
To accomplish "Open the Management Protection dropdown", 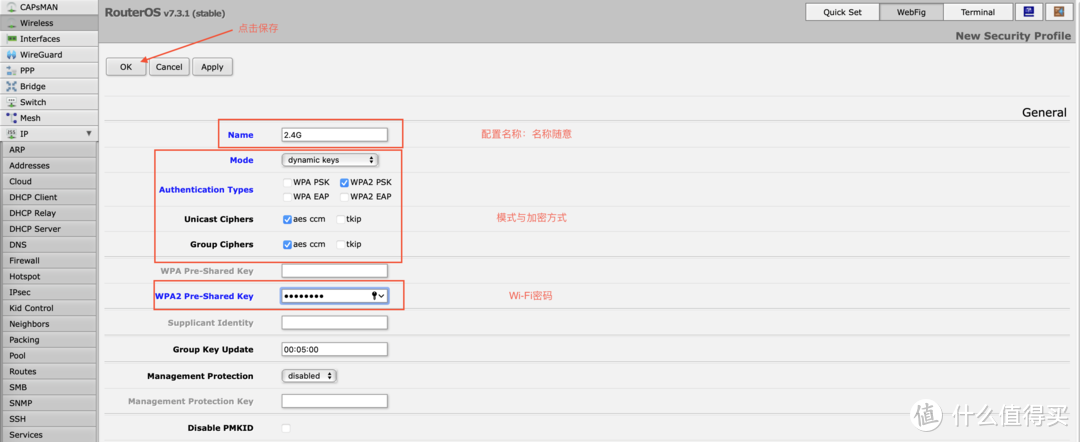I will coord(309,376).
